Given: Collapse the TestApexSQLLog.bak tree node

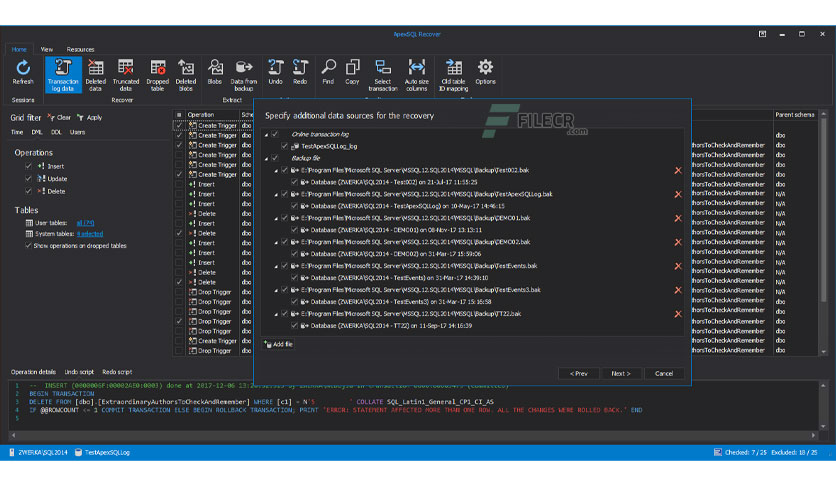Looking at the screenshot, I should 276,195.
